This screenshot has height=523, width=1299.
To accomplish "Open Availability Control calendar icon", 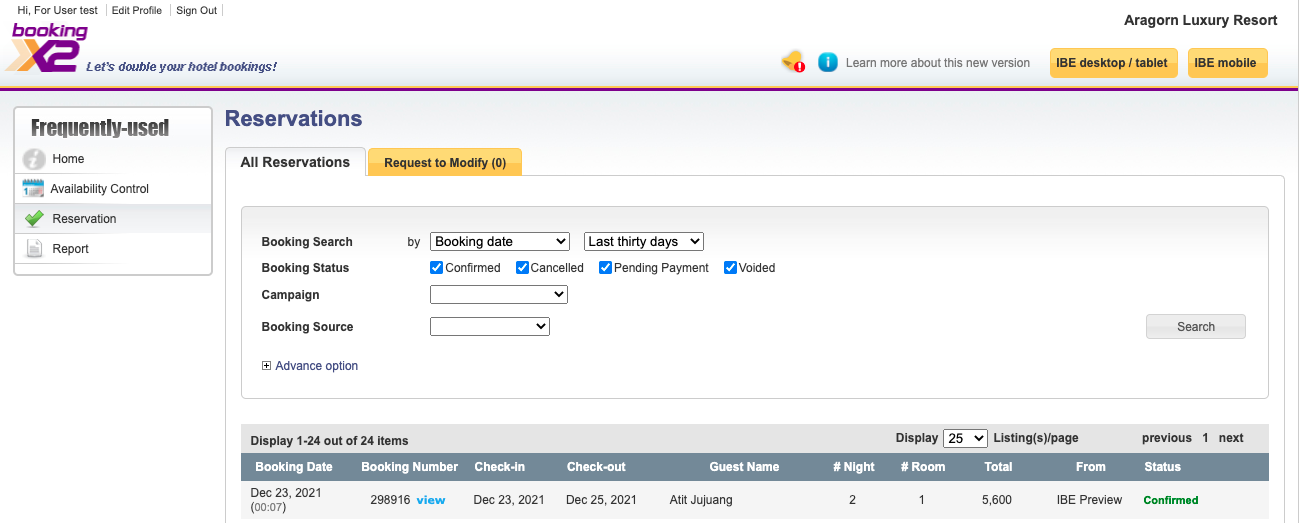I will (x=34, y=189).
